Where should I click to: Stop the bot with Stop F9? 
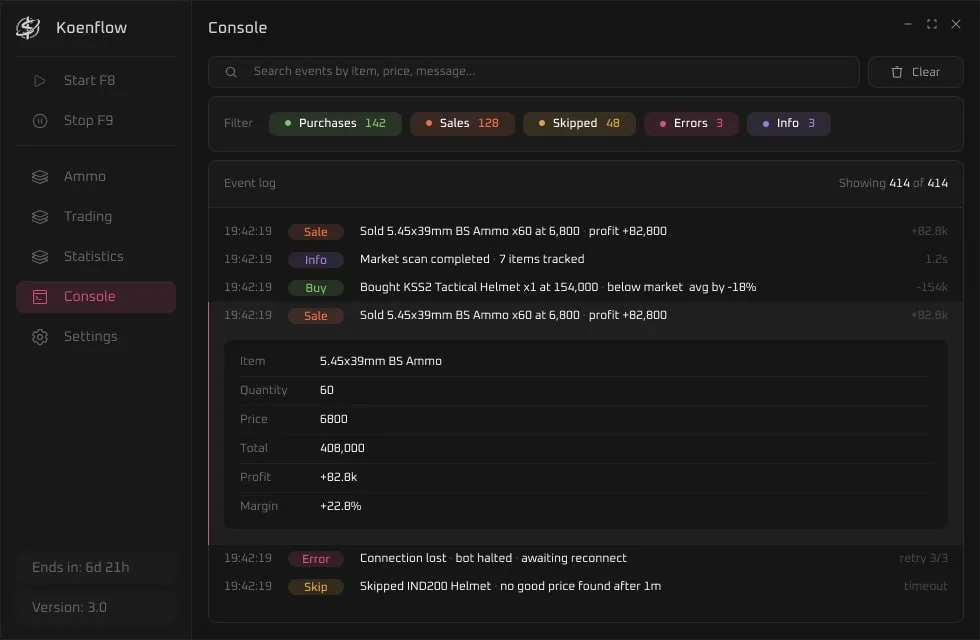pos(96,121)
